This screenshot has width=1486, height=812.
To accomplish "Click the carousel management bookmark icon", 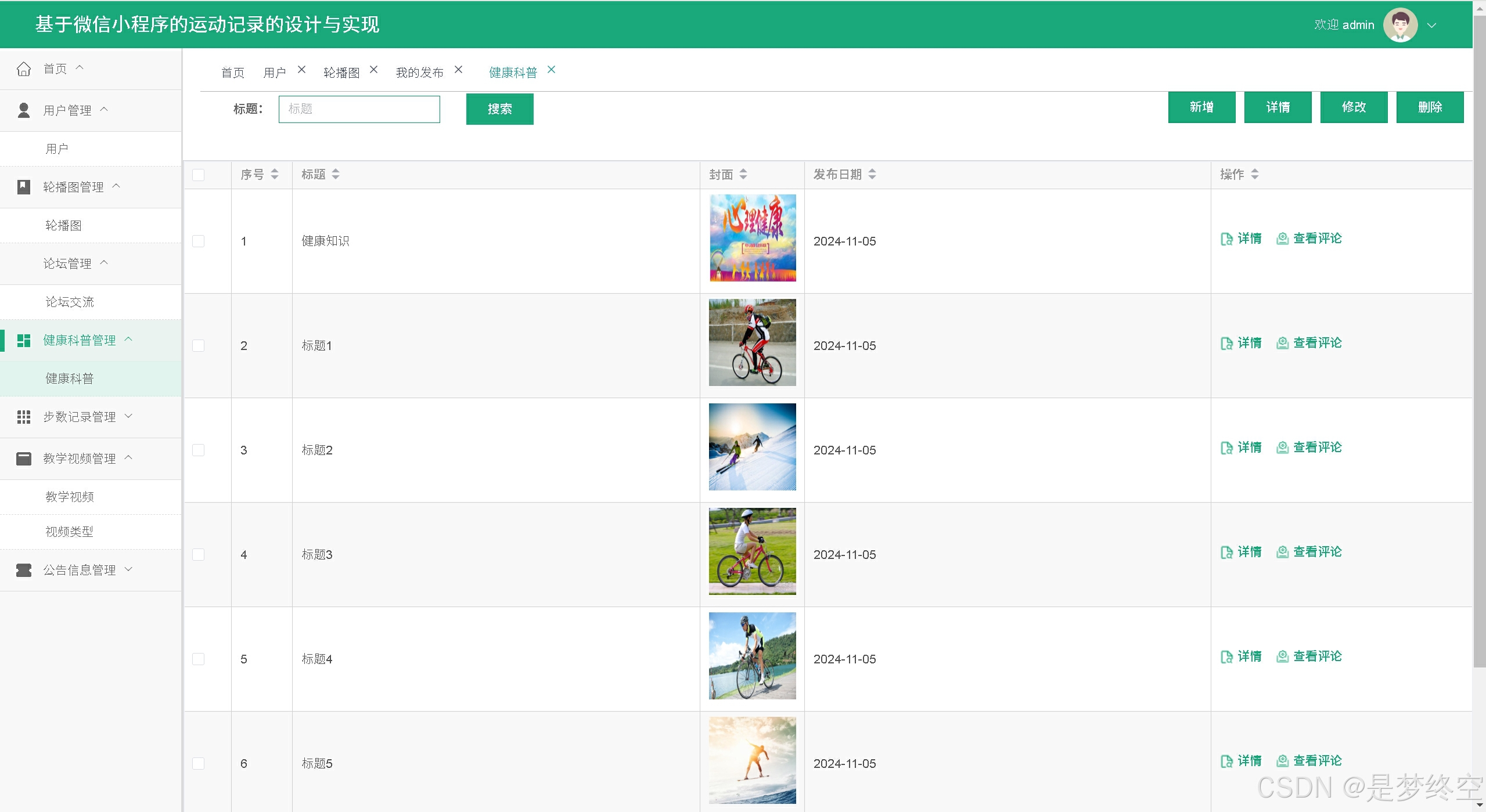I will coord(24,187).
